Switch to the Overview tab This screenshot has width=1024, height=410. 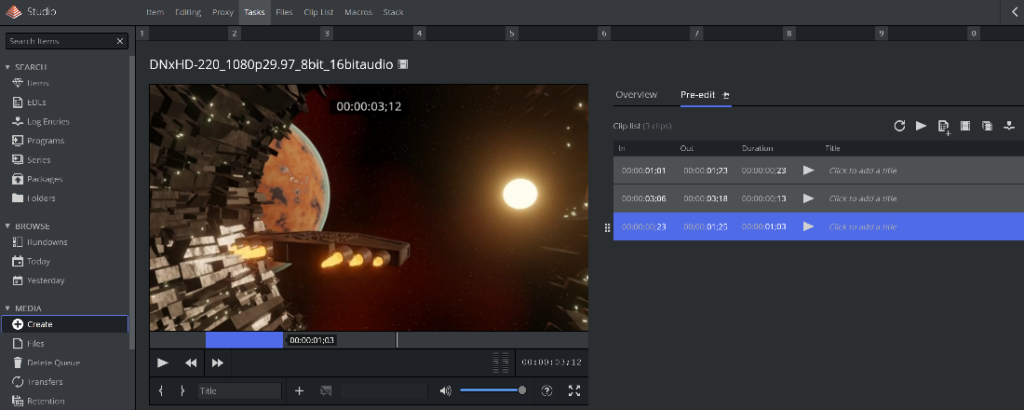coord(636,95)
